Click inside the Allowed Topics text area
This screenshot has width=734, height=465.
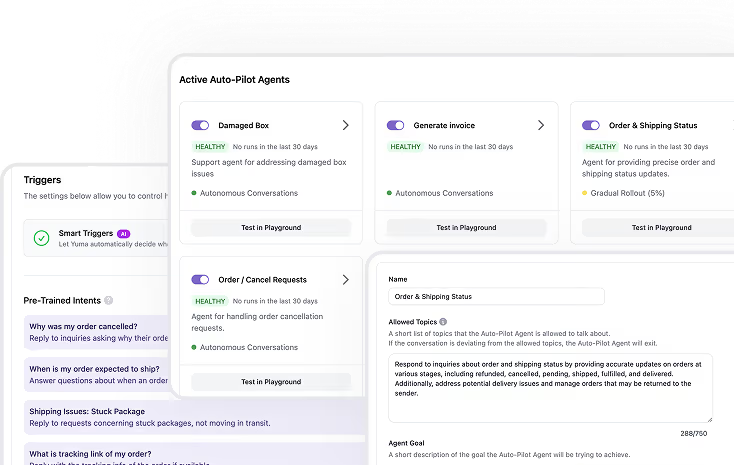[550, 388]
